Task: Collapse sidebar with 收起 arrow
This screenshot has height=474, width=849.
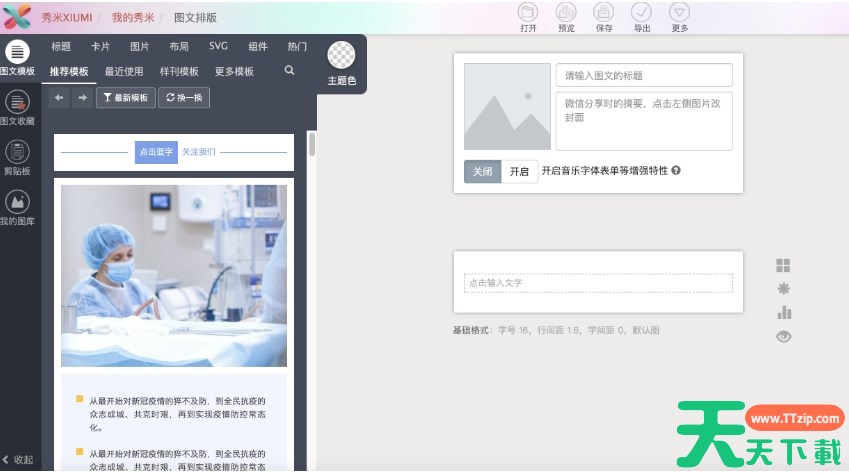Action: [x=17, y=460]
